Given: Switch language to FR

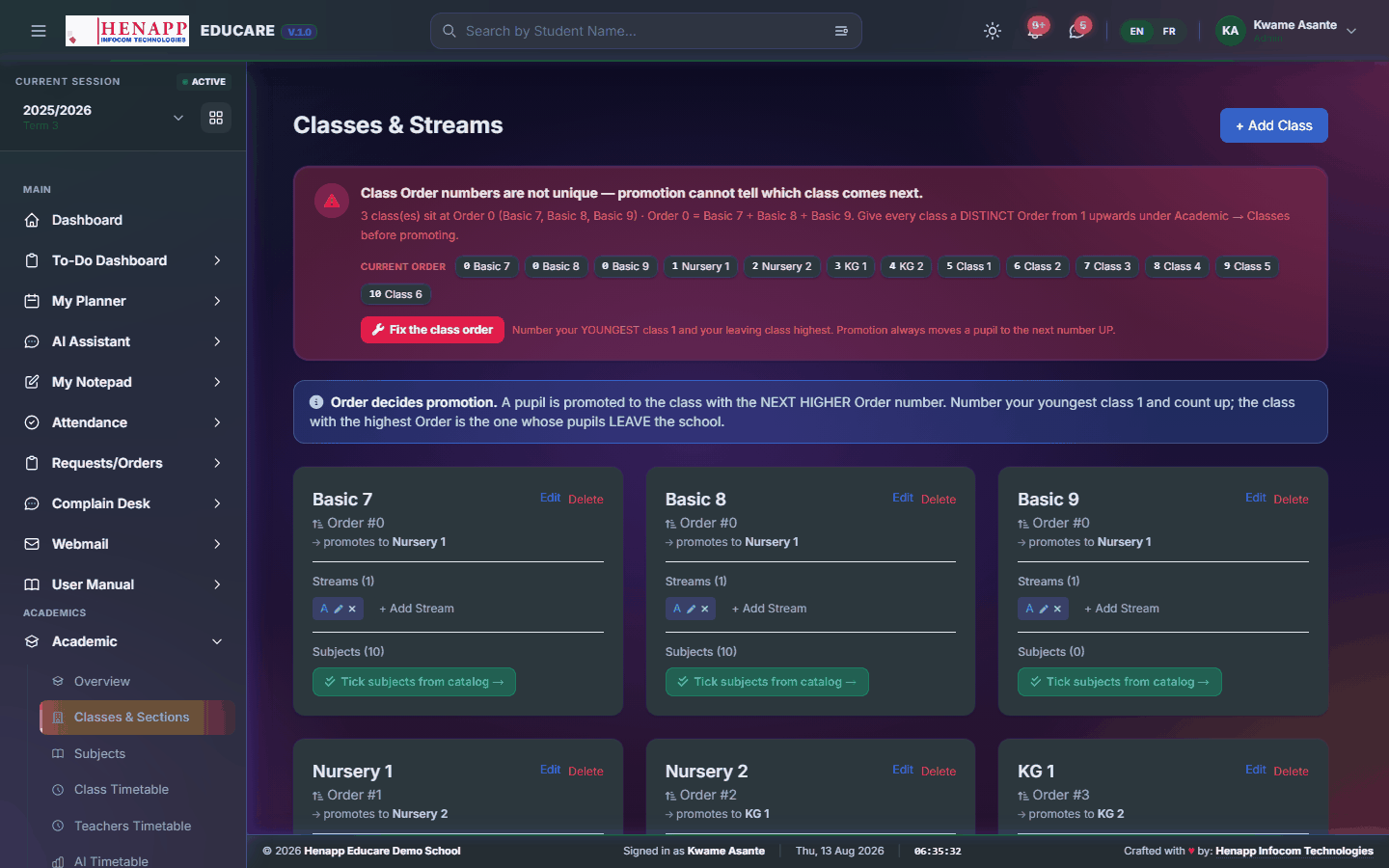Looking at the screenshot, I should coord(1169,31).
